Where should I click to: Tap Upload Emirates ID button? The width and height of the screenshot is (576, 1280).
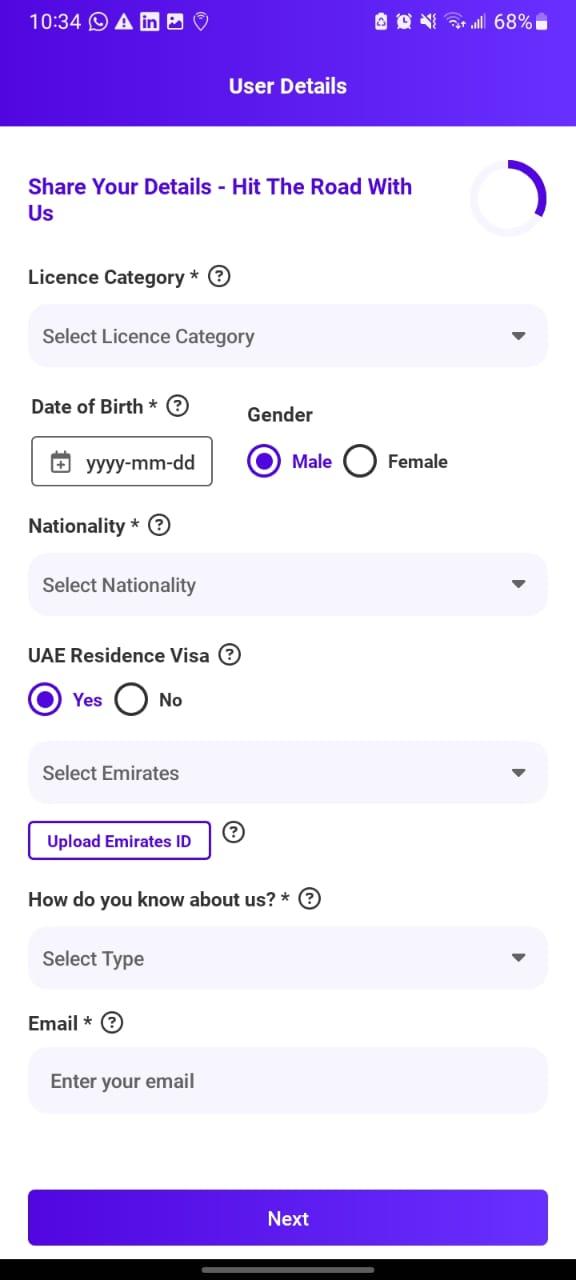pos(119,841)
